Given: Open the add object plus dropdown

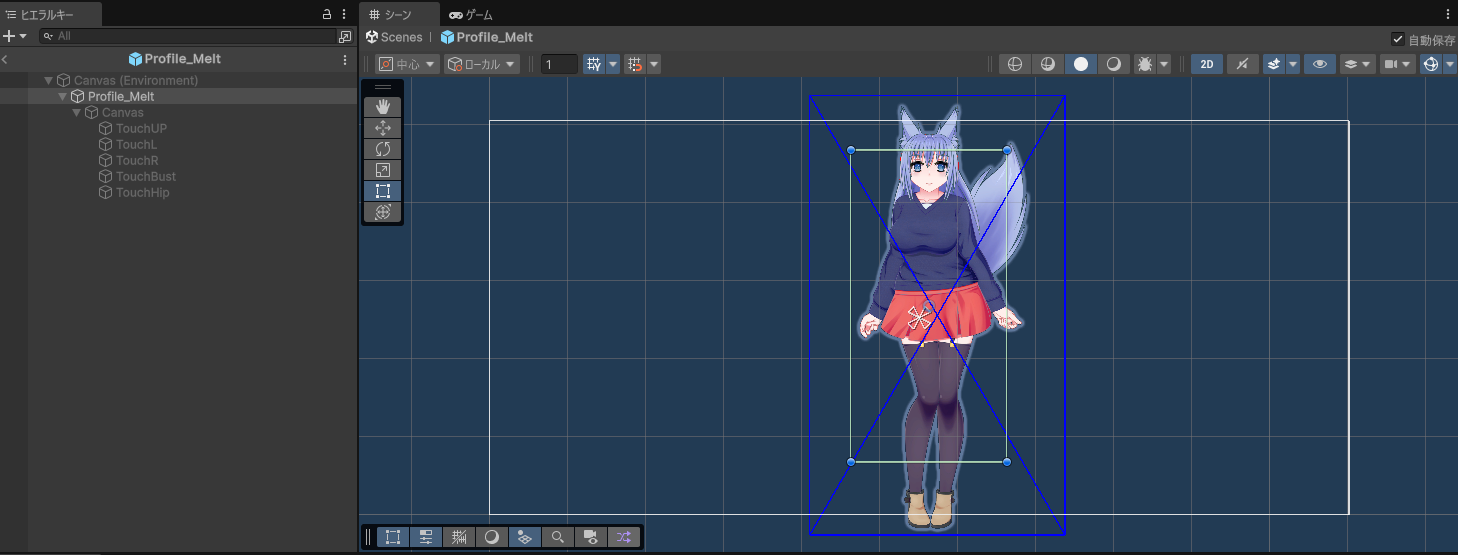Looking at the screenshot, I should pos(15,36).
